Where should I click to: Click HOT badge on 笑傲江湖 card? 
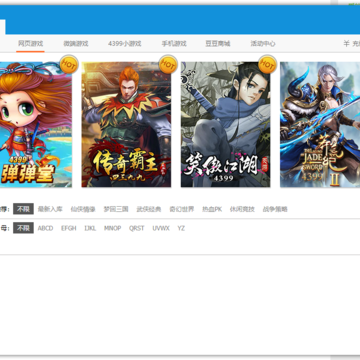pos(267,64)
